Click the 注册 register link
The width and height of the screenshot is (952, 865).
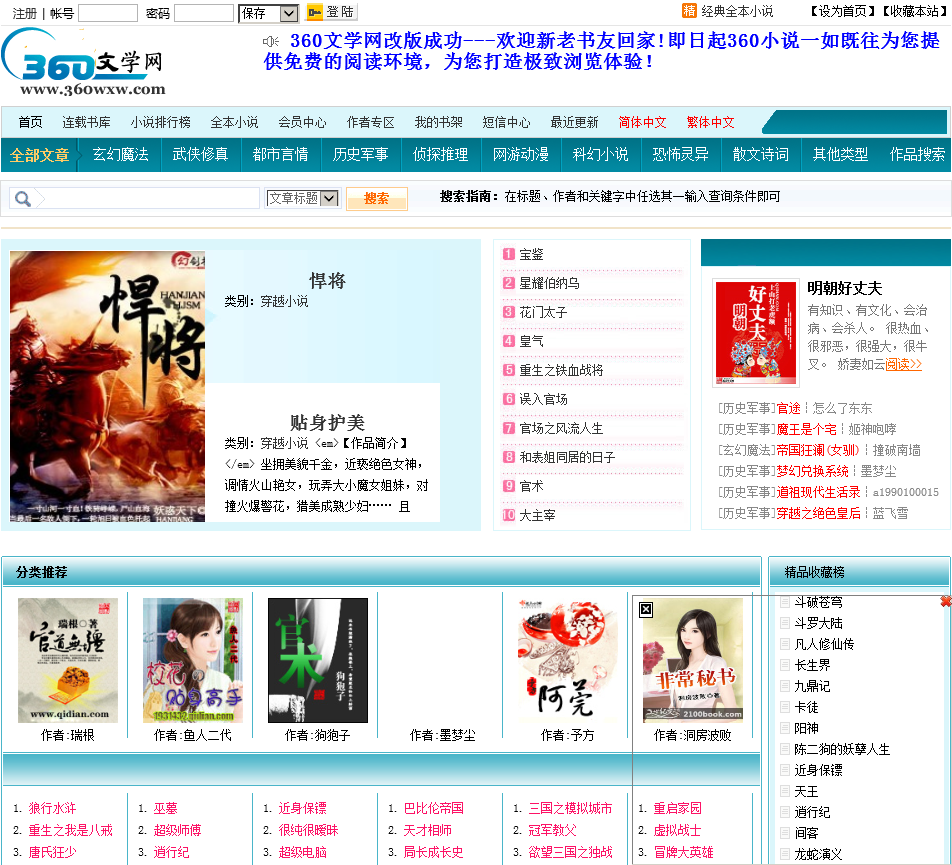(24, 13)
